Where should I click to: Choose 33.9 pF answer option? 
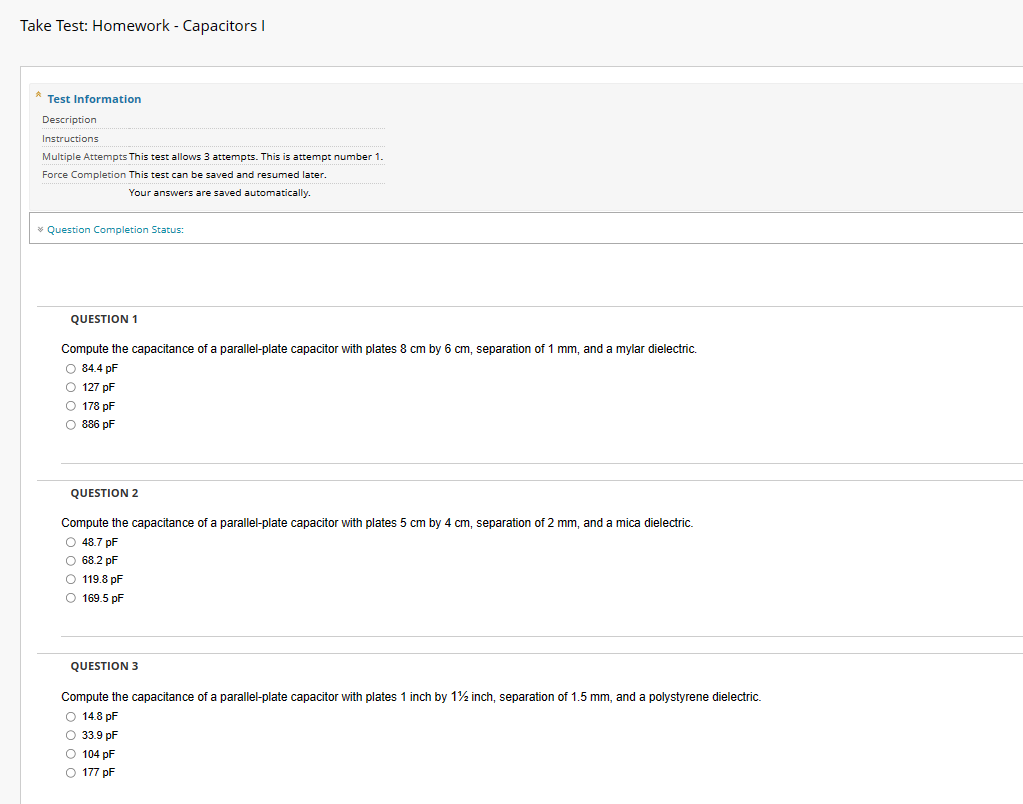pyautogui.click(x=70, y=735)
